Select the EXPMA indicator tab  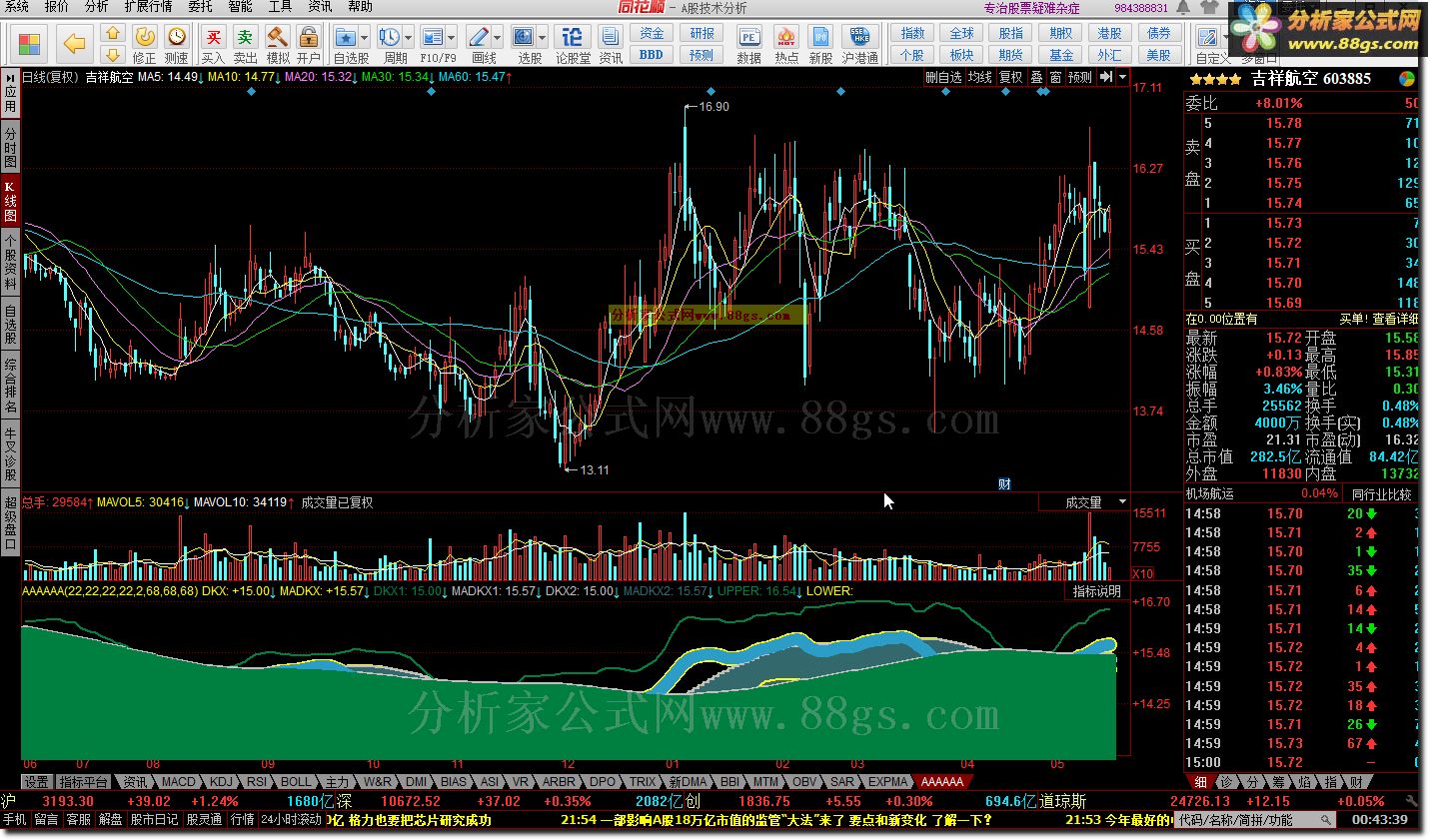click(888, 782)
